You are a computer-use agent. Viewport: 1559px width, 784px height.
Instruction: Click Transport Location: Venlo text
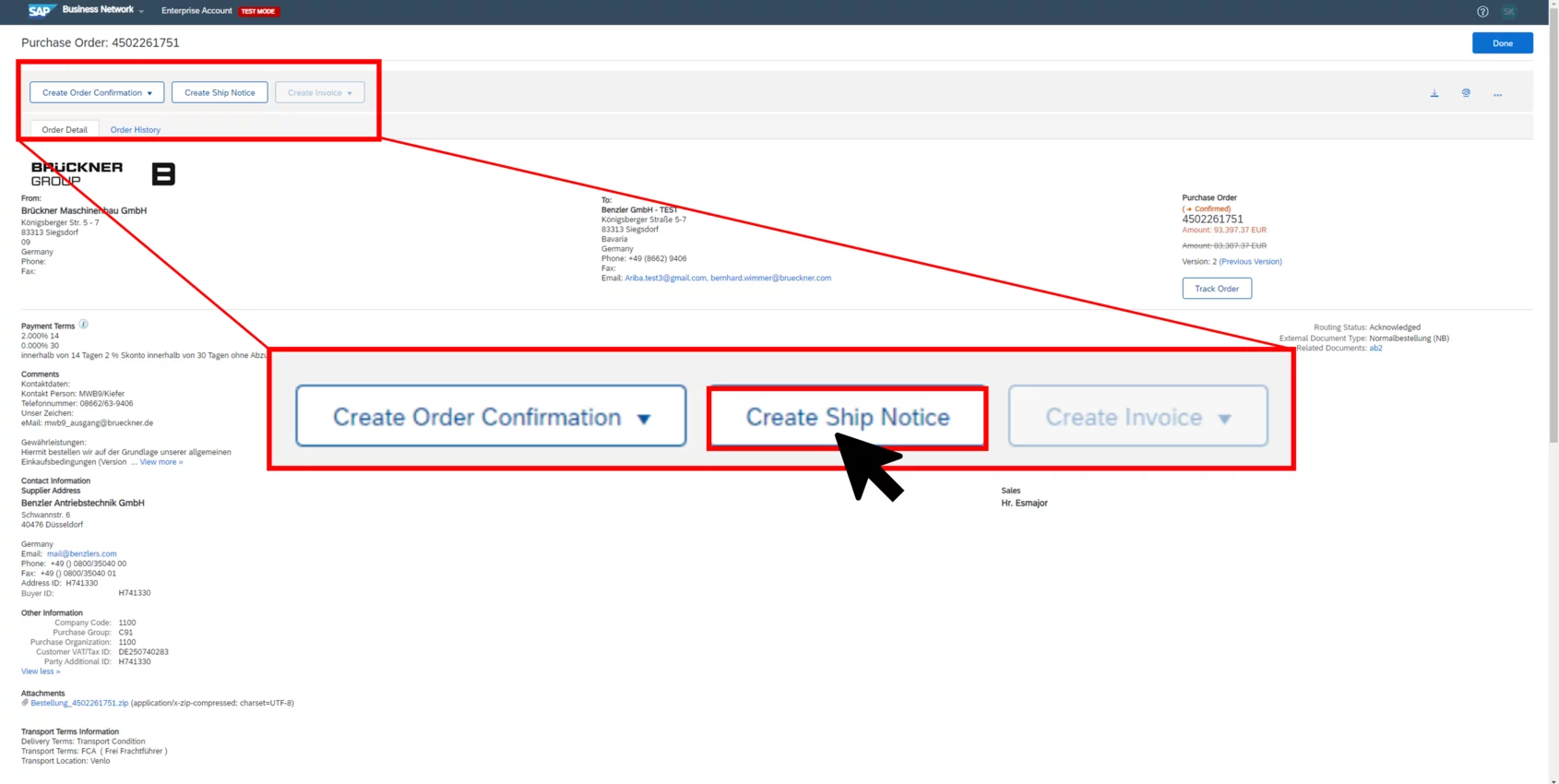[65, 761]
